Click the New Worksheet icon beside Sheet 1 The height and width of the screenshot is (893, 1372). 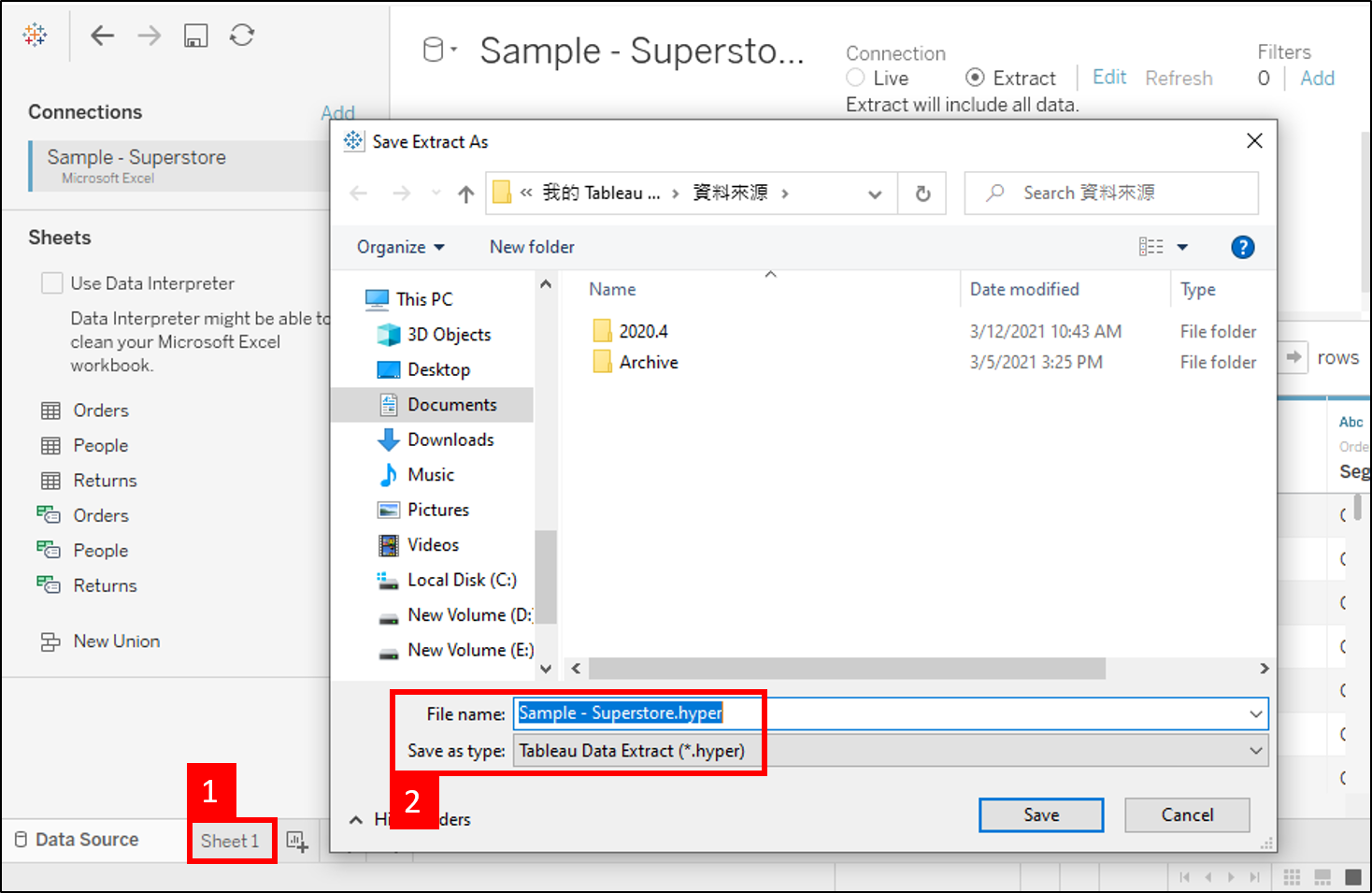tap(297, 842)
